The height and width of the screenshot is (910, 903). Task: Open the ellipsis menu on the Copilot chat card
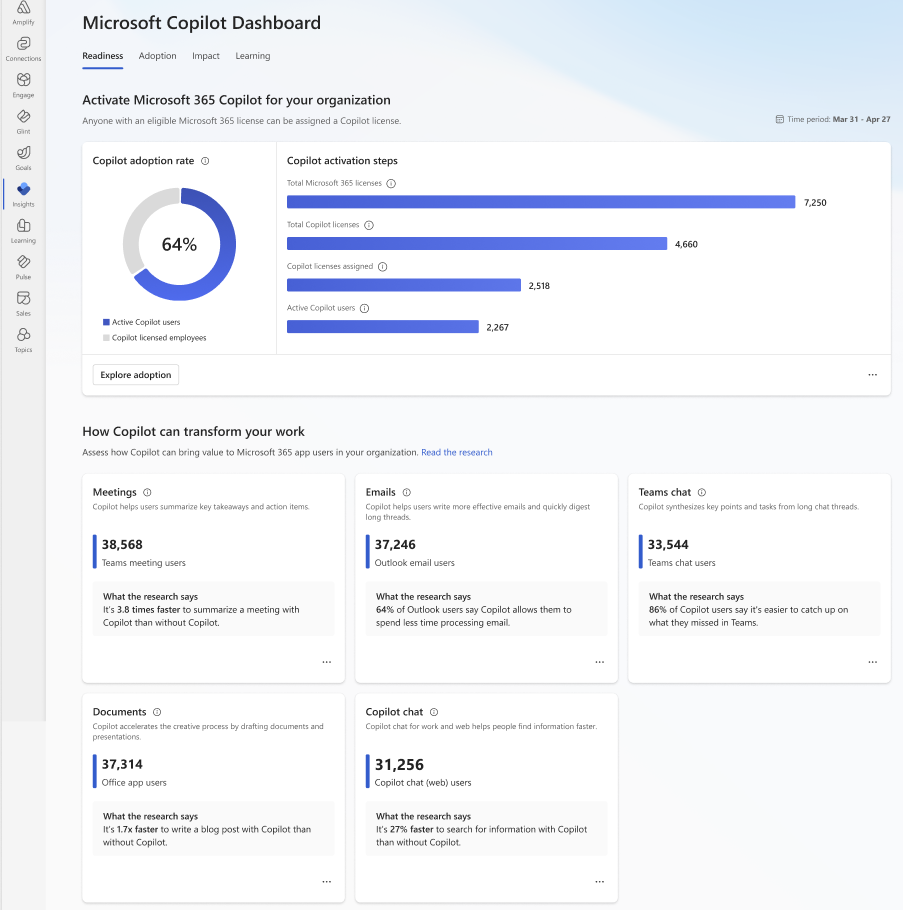[x=599, y=881]
